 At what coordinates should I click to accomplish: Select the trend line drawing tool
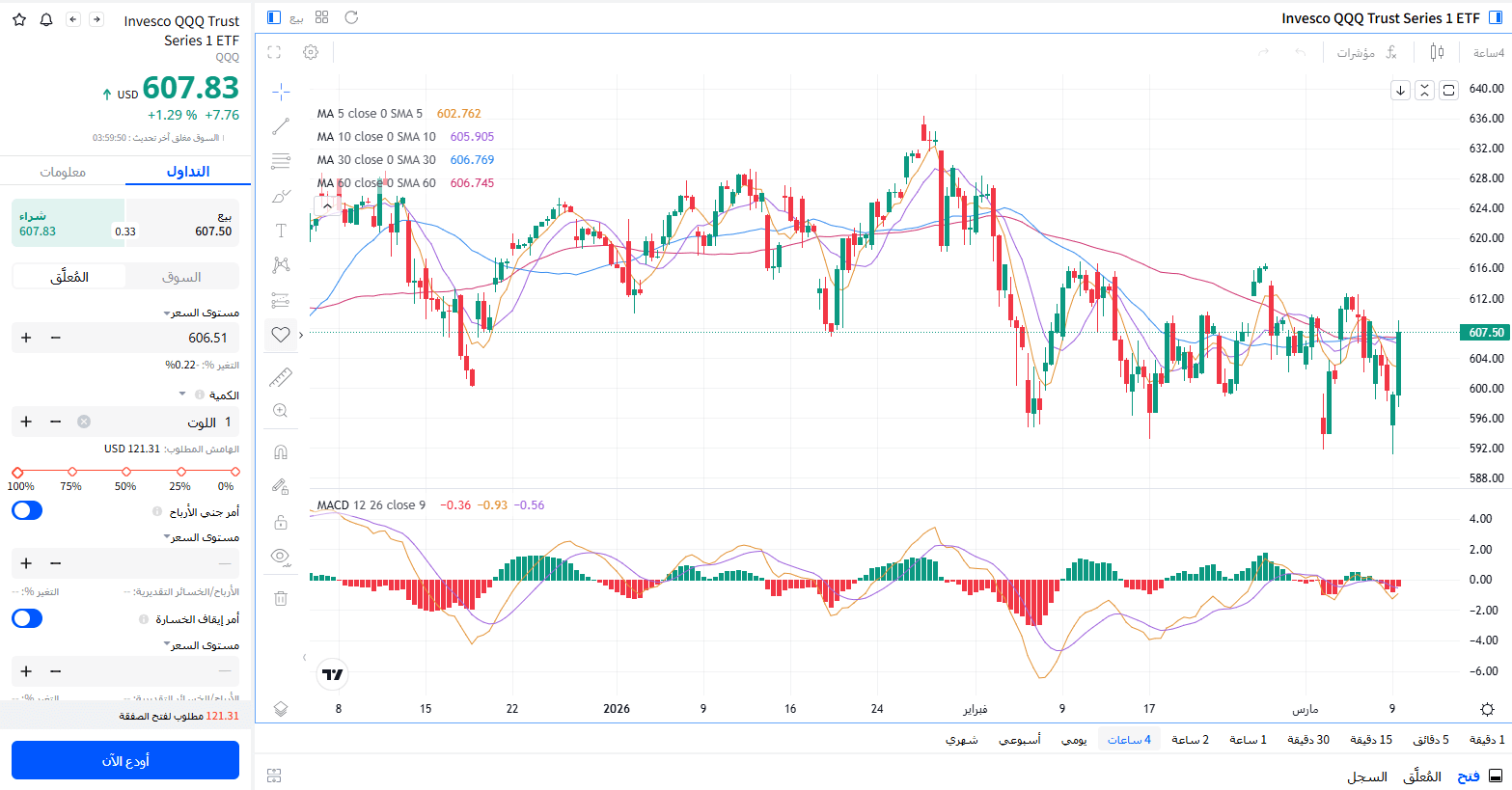coord(281,126)
